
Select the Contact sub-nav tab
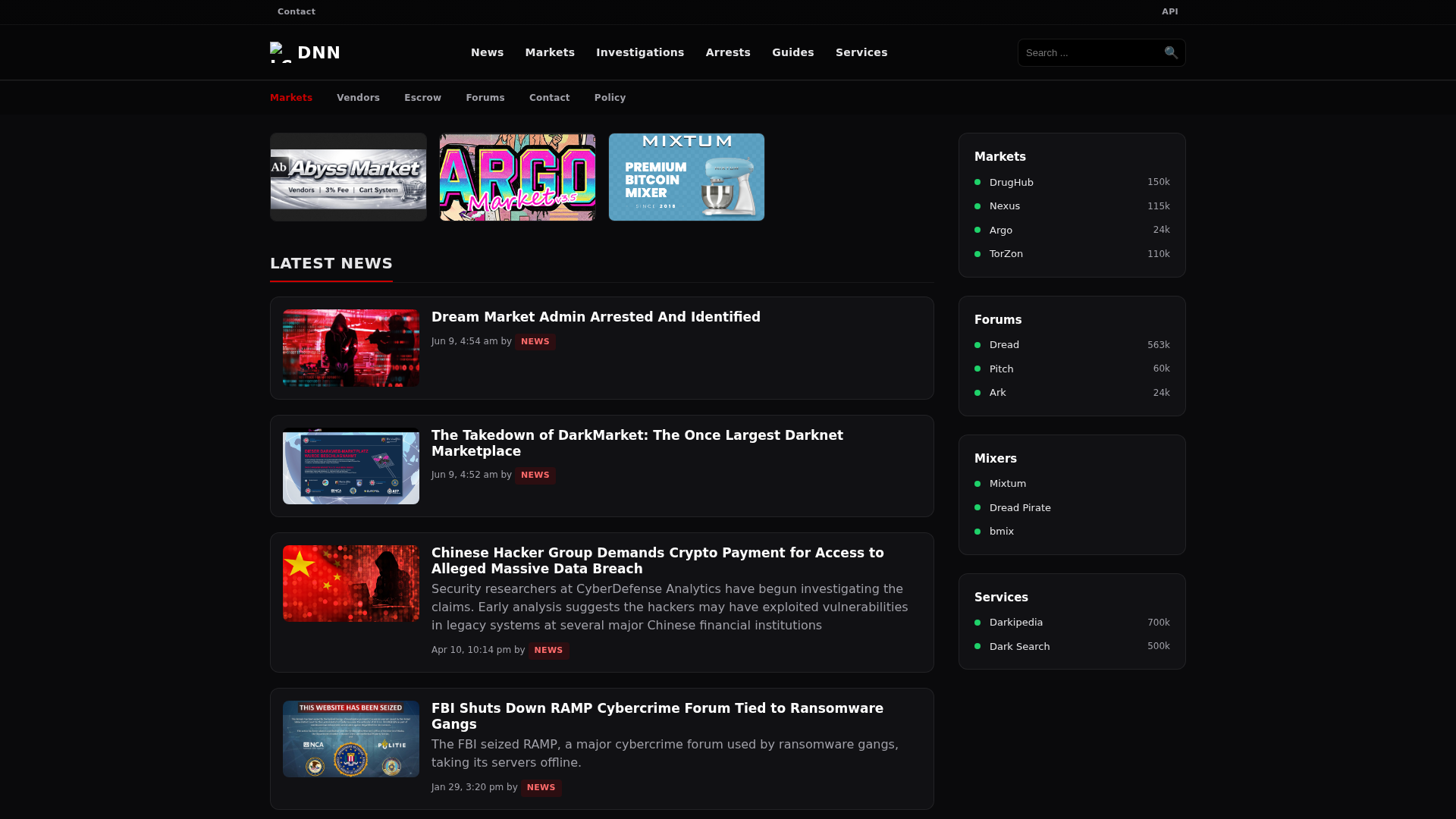coord(550,98)
